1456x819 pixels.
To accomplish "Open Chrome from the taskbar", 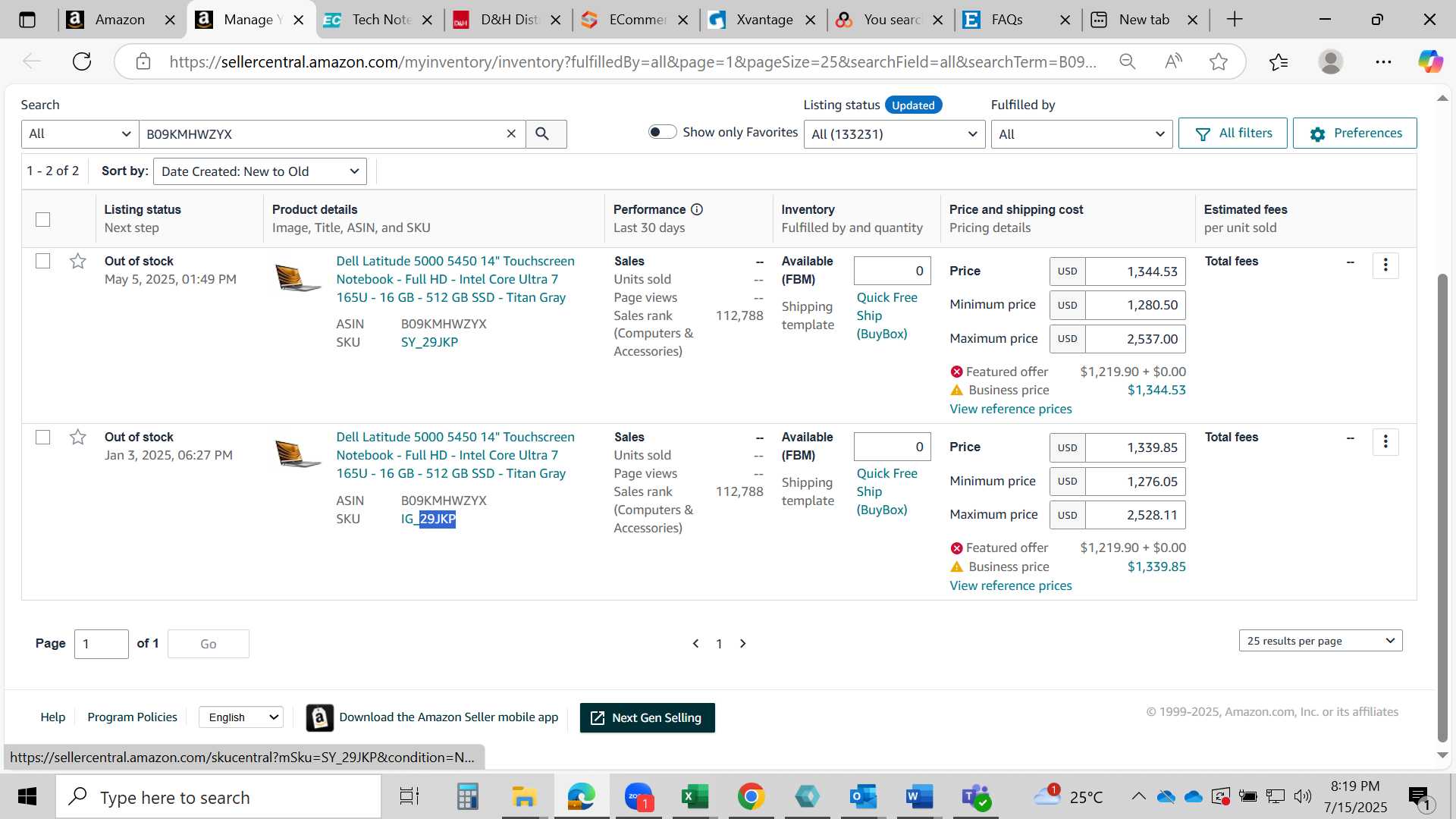I will point(751,797).
